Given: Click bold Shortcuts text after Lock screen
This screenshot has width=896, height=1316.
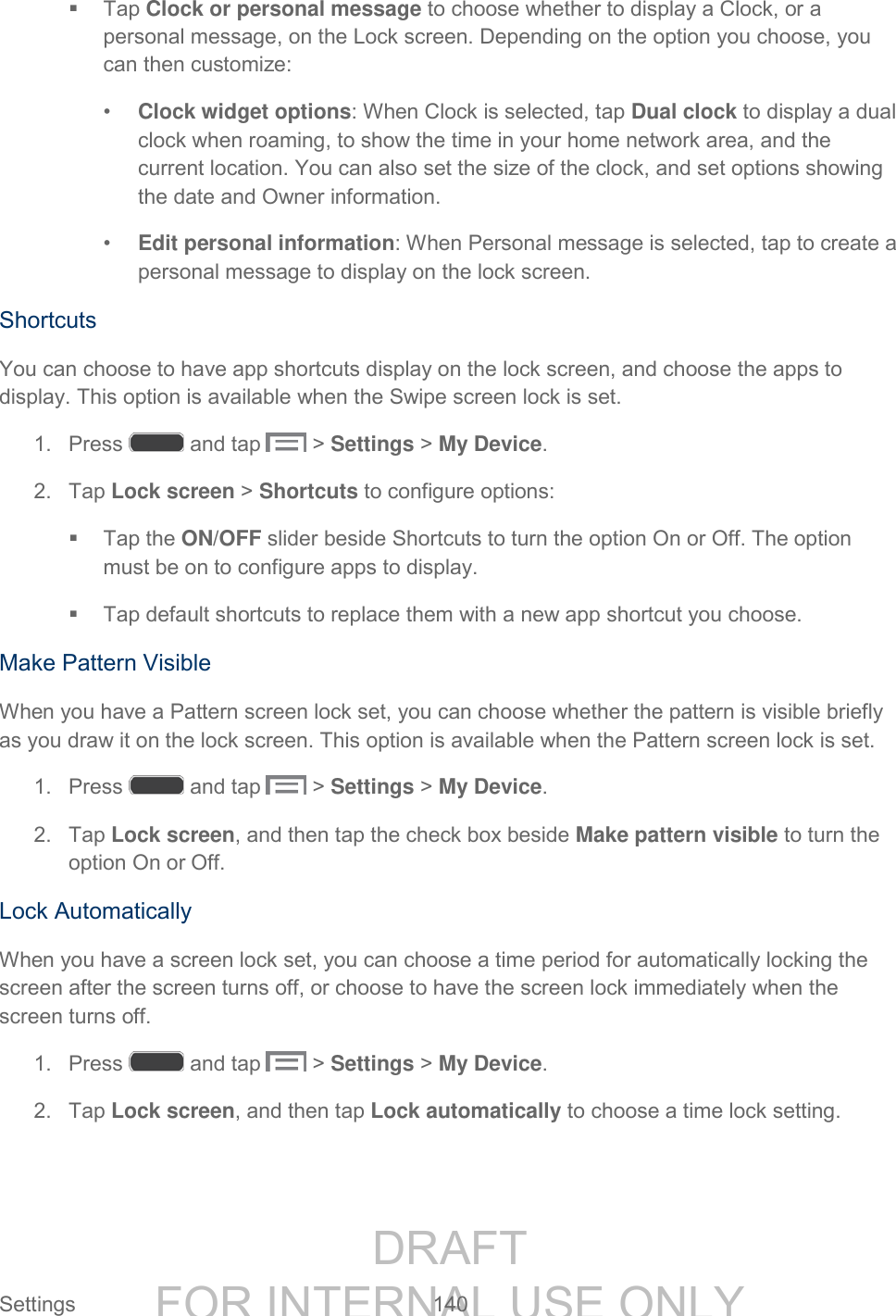Looking at the screenshot, I should (308, 492).
